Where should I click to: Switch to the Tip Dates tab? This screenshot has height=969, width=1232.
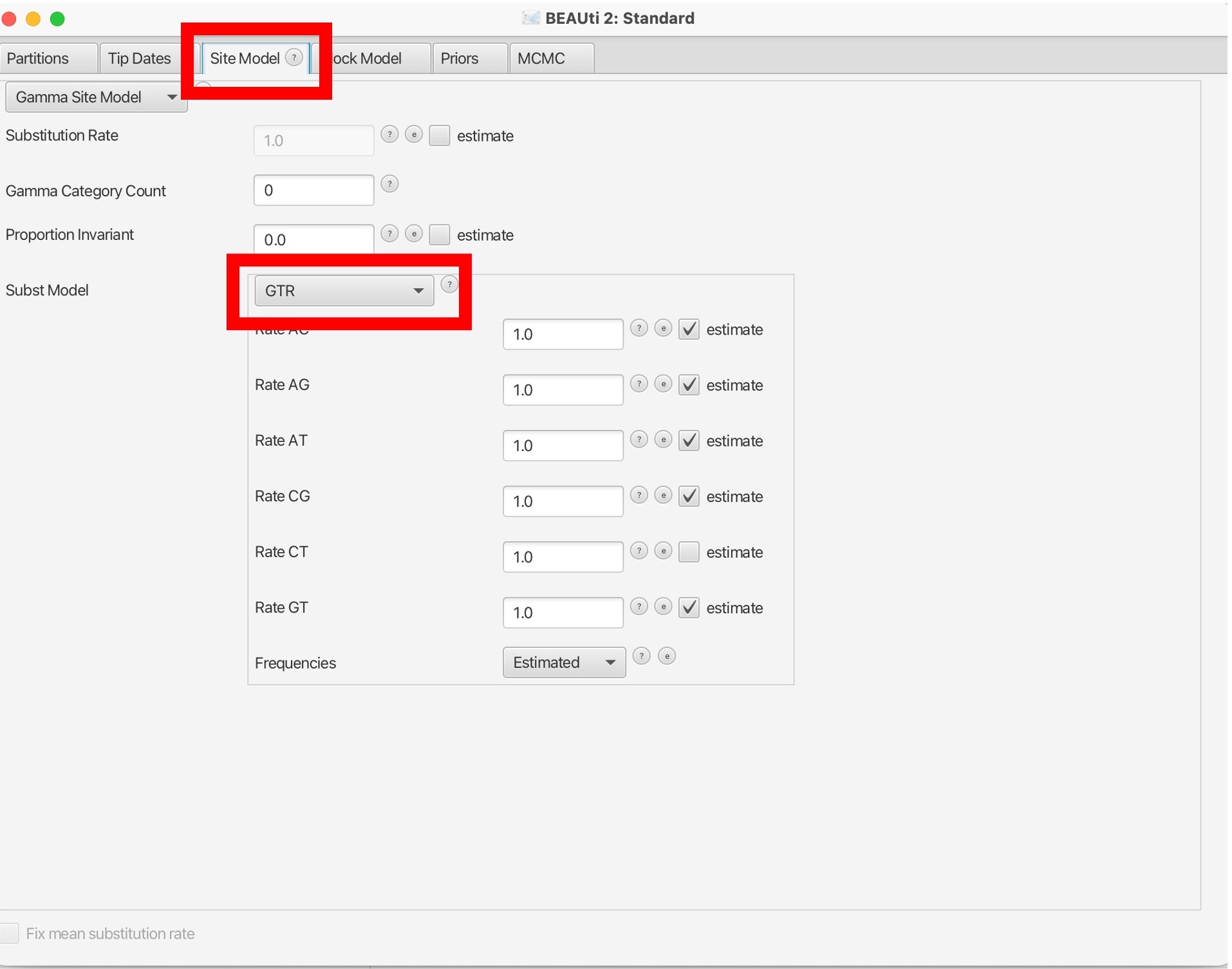[x=139, y=59]
